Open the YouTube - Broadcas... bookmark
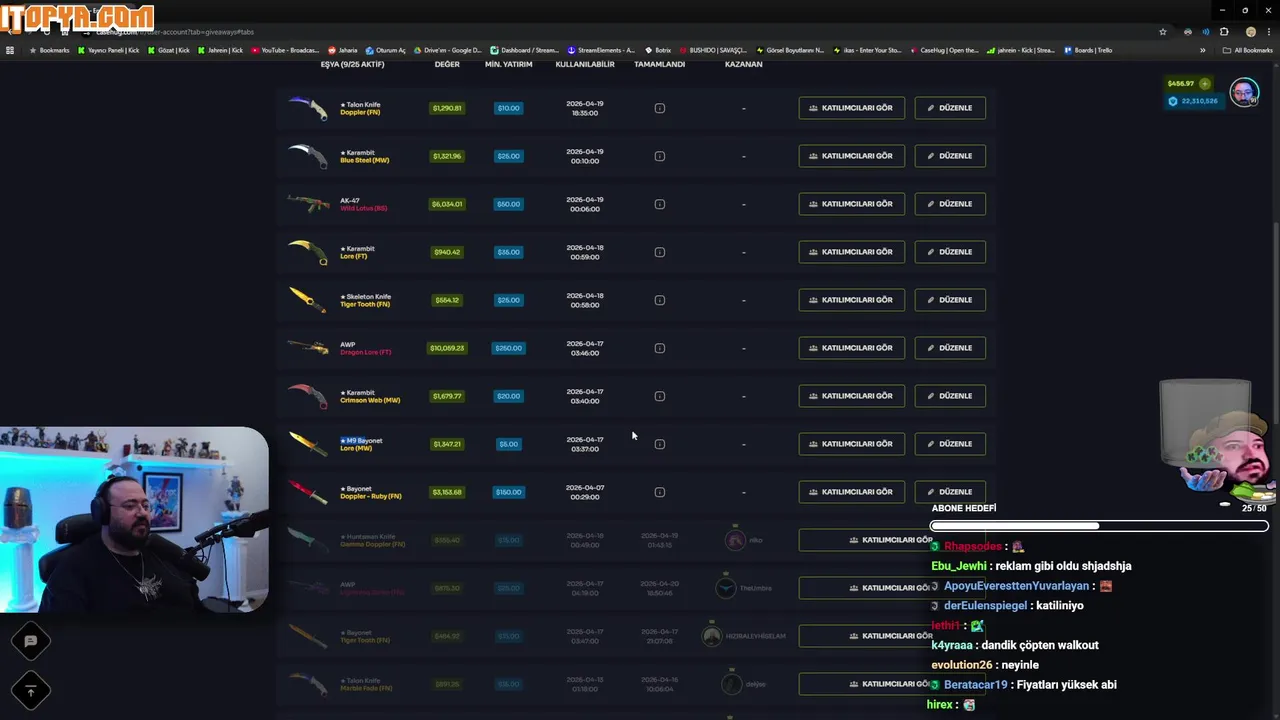1280x720 pixels. 285,50
